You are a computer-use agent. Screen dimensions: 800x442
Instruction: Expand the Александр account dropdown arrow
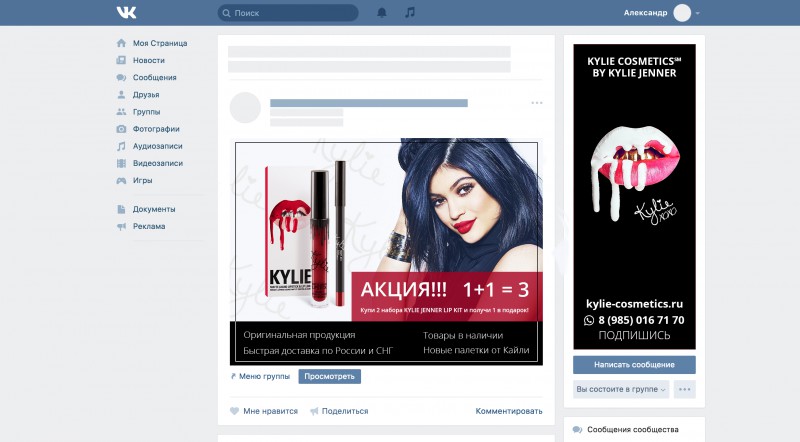pyautogui.click(x=697, y=13)
